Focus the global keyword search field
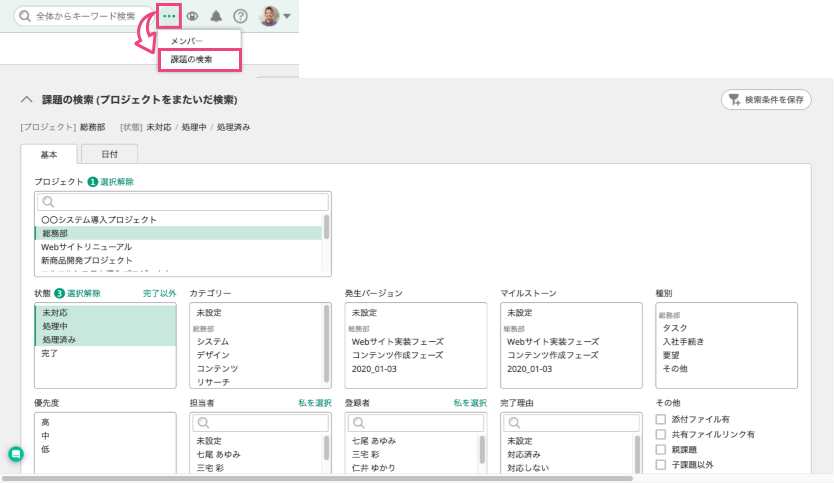The width and height of the screenshot is (834, 483). tap(84, 16)
